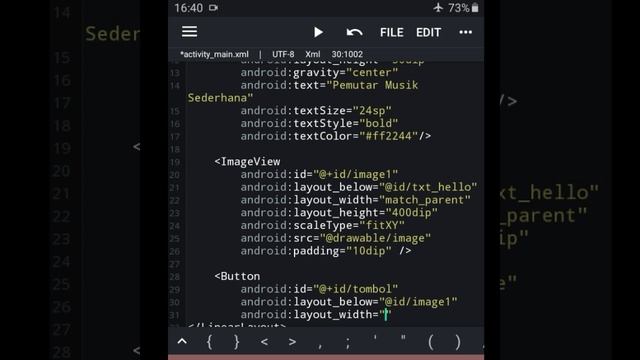Insert comma from symbol bar
Screen dimensions: 640x360
click(320, 345)
